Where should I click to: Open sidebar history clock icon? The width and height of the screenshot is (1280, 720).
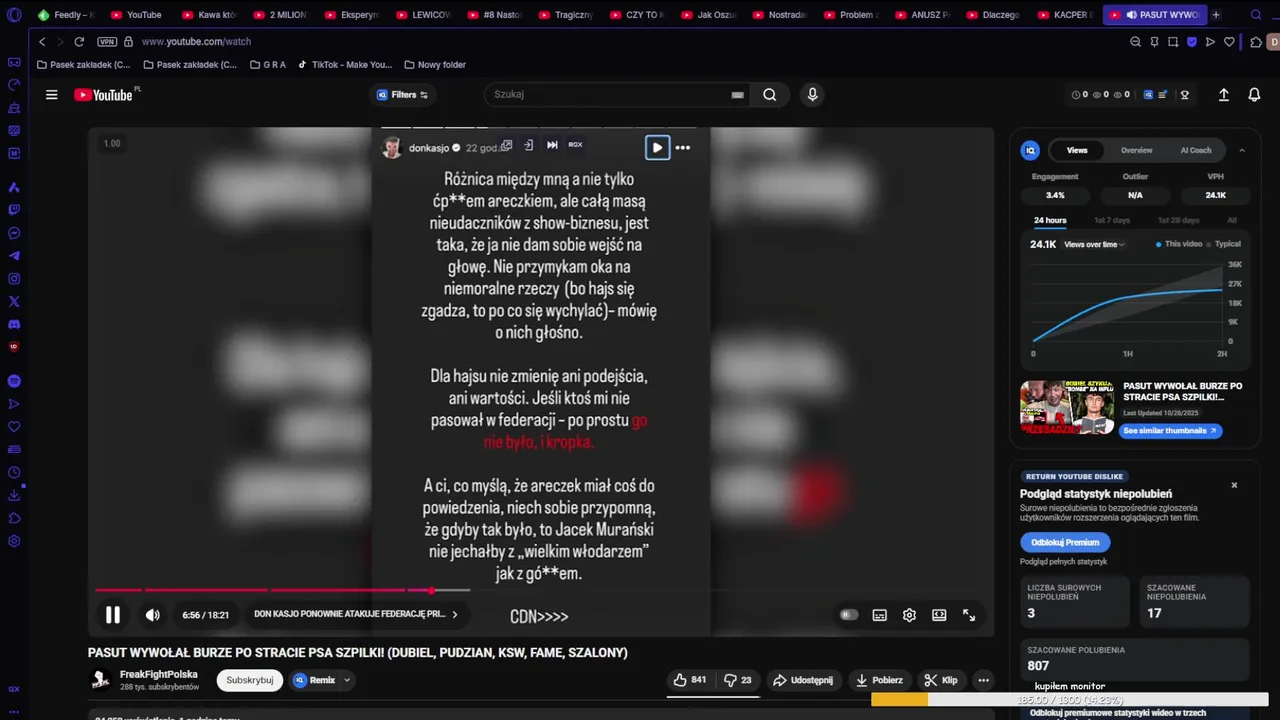pos(14,472)
